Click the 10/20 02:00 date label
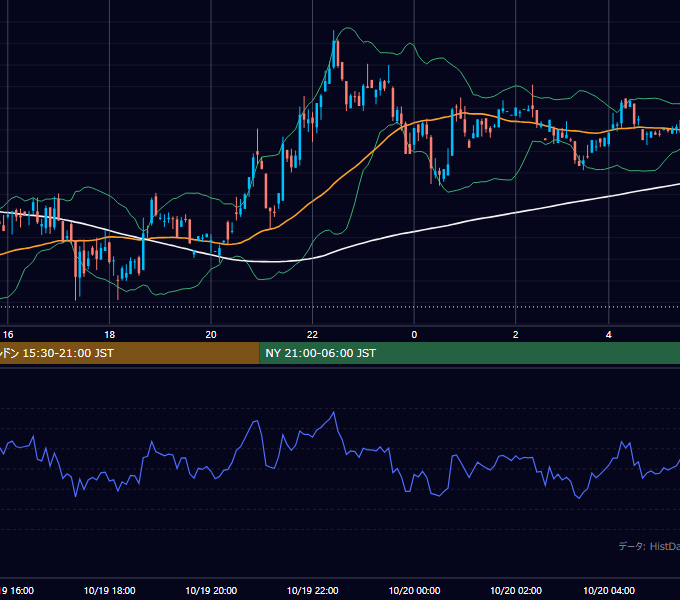Viewport: 680px width, 600px height. tap(516, 590)
